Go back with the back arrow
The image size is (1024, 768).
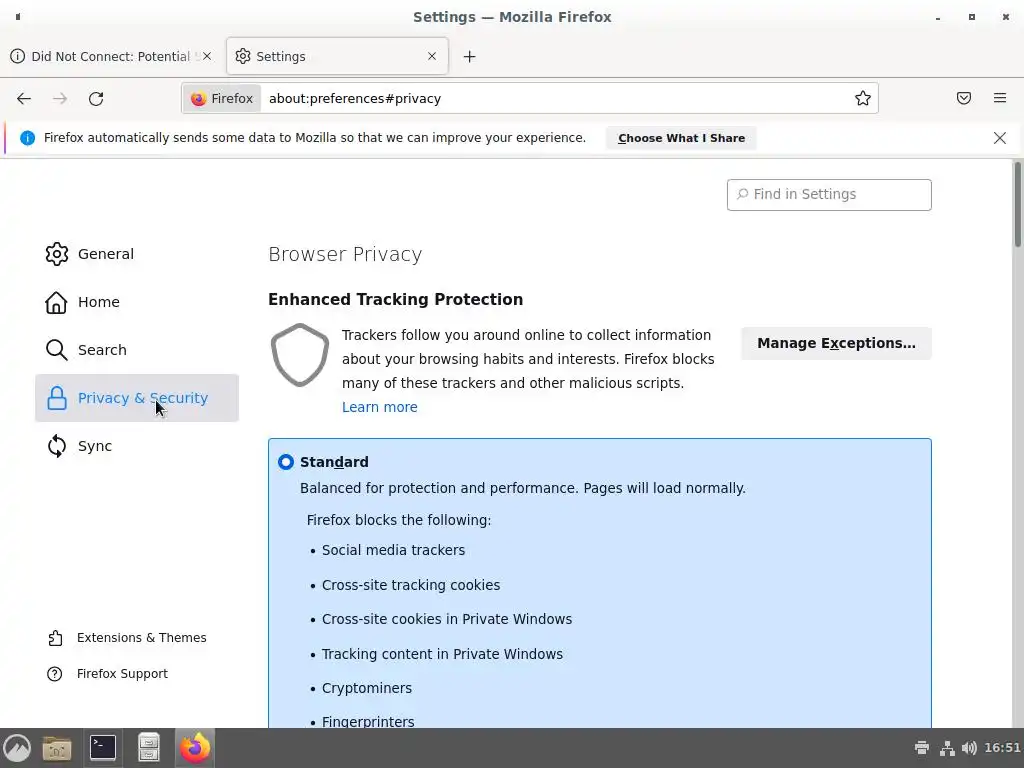24,99
